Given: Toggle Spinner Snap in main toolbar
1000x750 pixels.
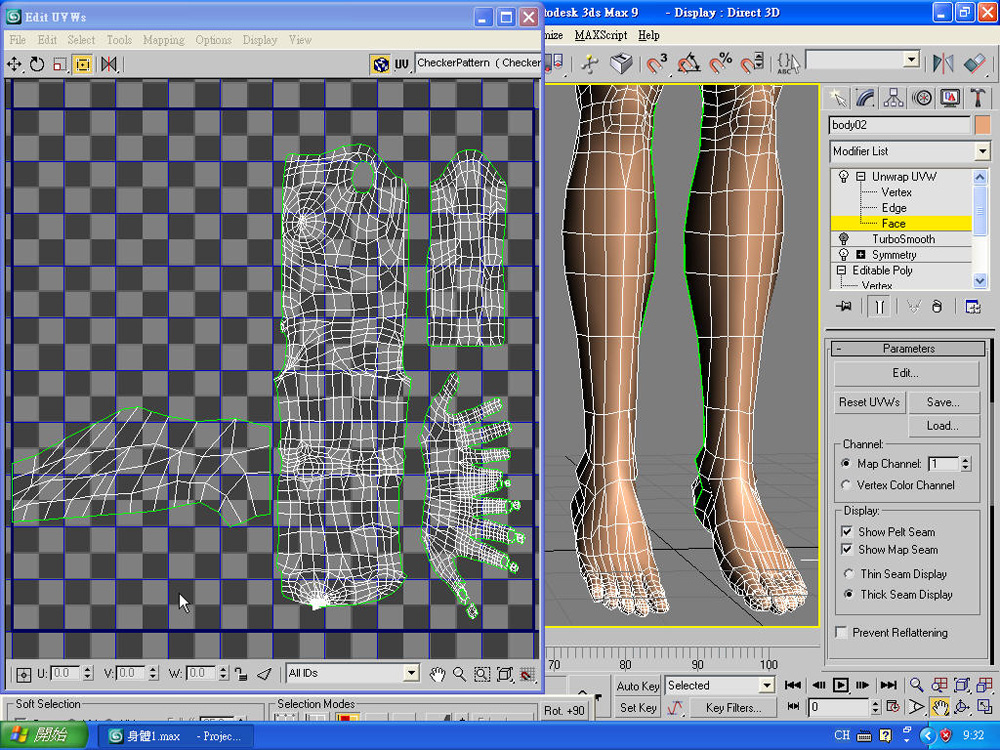Looking at the screenshot, I should click(753, 63).
